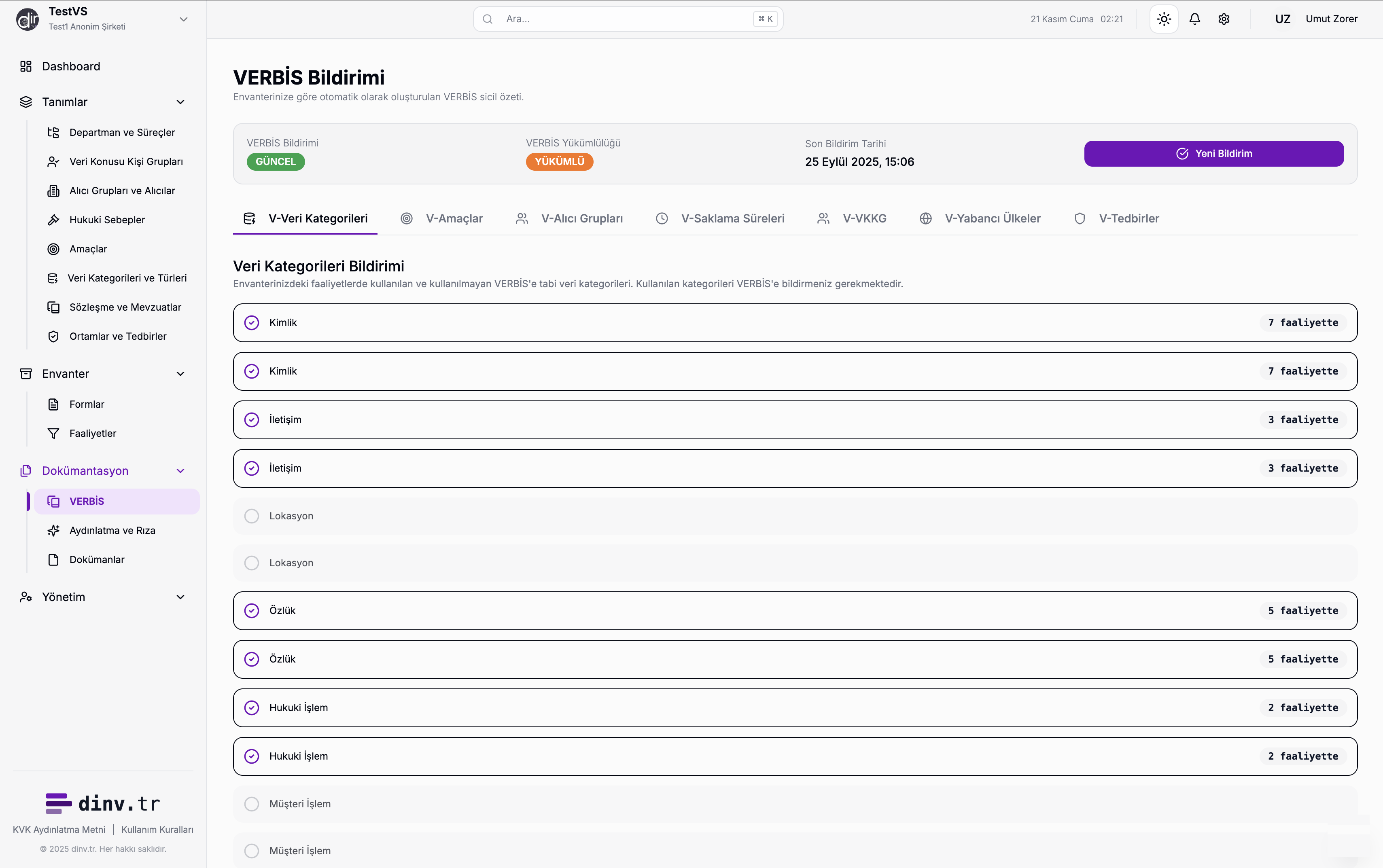The image size is (1383, 868).
Task: Open the TestVS company switcher dropdown
Action: coord(184,19)
